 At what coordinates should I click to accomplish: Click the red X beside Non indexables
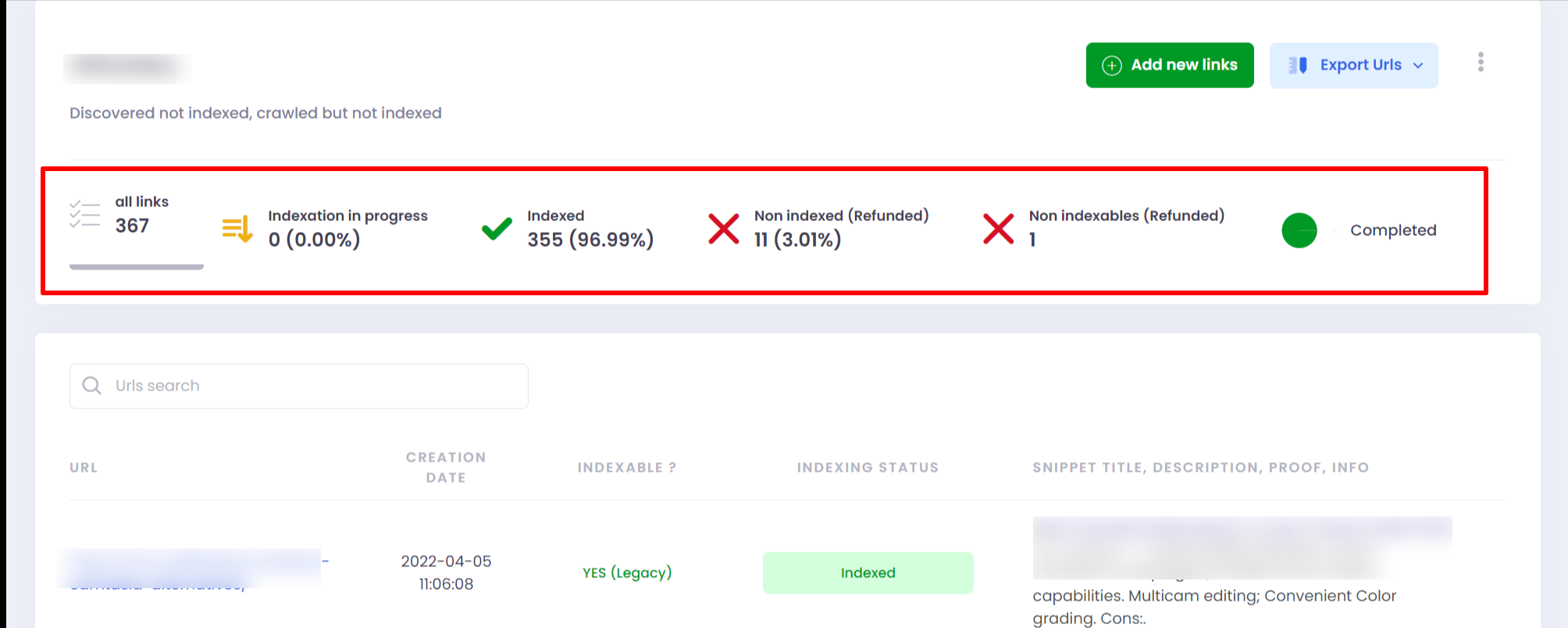pyautogui.click(x=998, y=229)
